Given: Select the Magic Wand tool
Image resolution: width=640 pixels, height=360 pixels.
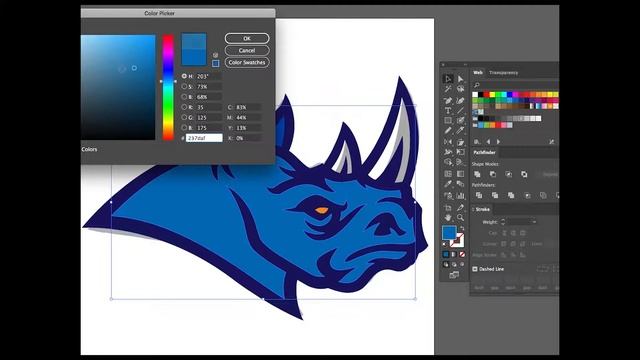Looking at the screenshot, I should click(x=448, y=89).
